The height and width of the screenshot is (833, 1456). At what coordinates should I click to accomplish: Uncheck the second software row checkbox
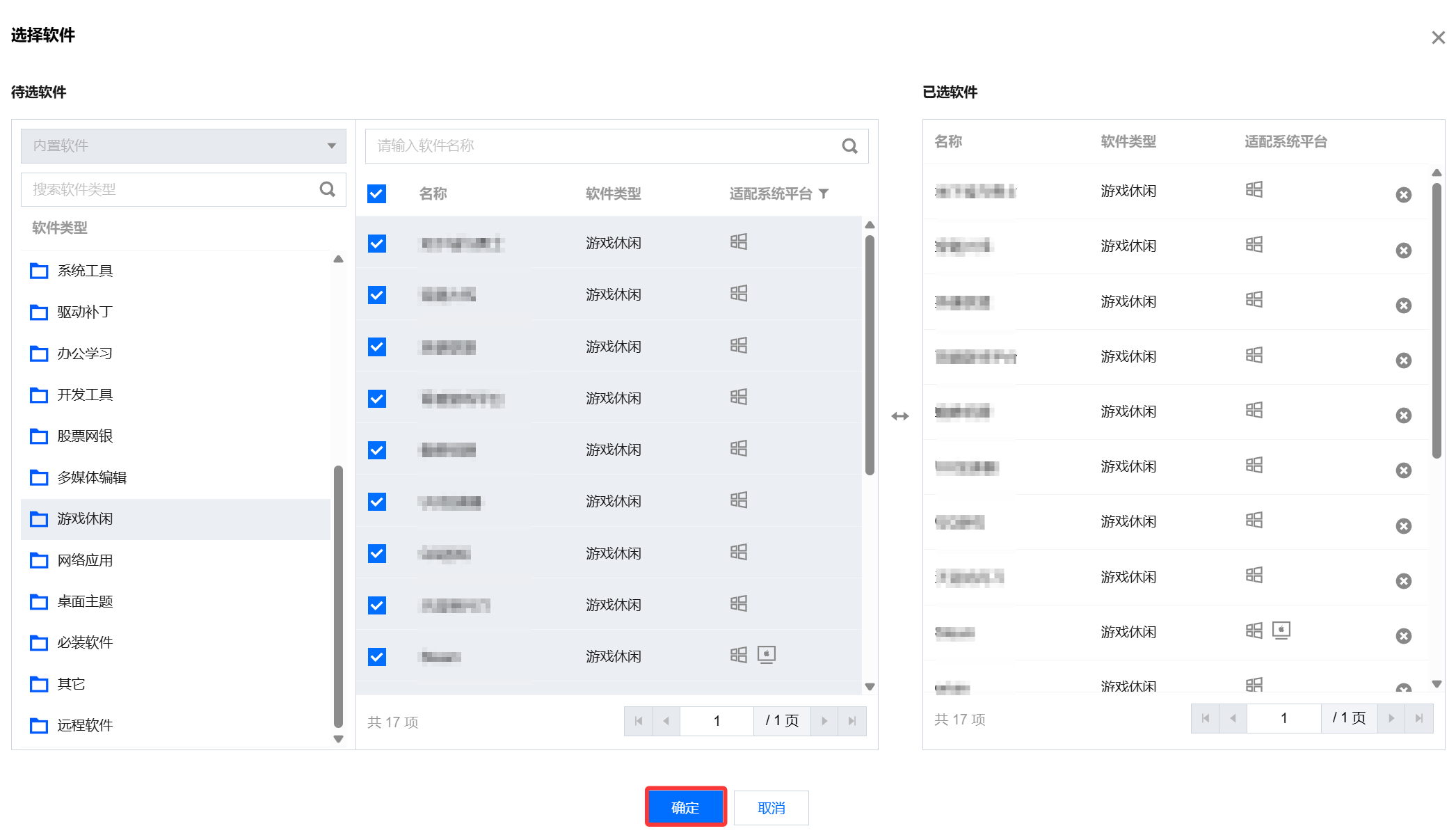click(x=377, y=295)
